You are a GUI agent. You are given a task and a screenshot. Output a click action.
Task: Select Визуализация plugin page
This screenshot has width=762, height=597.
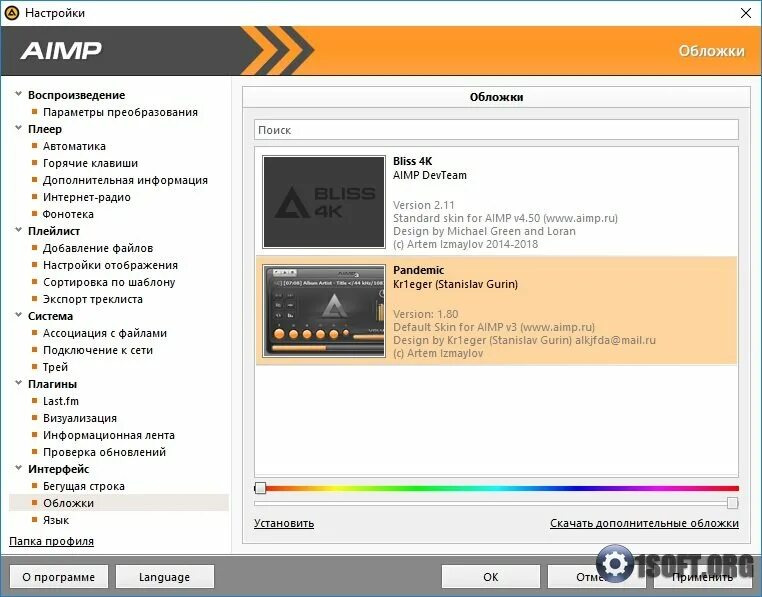coord(80,419)
